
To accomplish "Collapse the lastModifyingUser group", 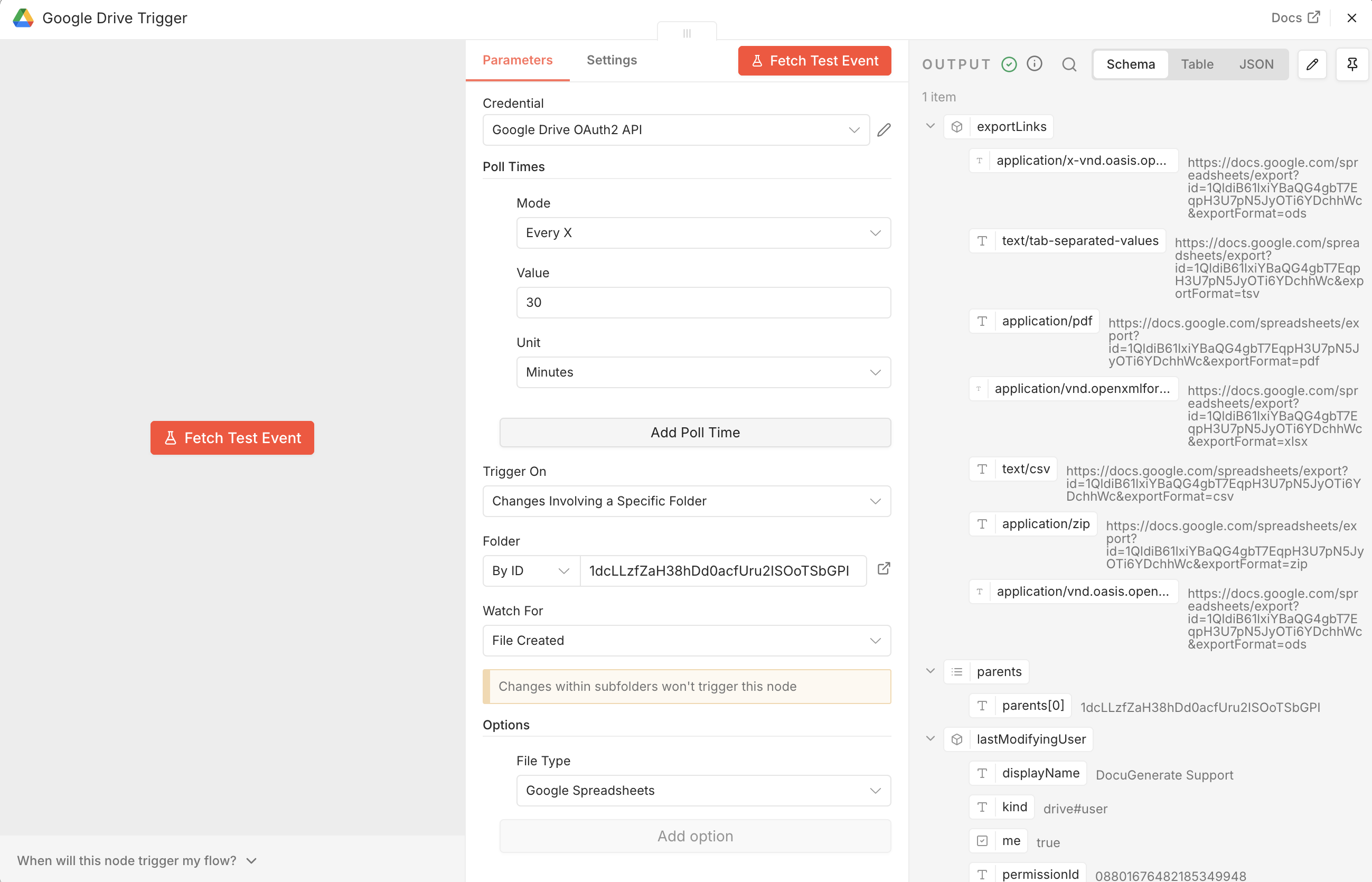I will pyautogui.click(x=930, y=738).
